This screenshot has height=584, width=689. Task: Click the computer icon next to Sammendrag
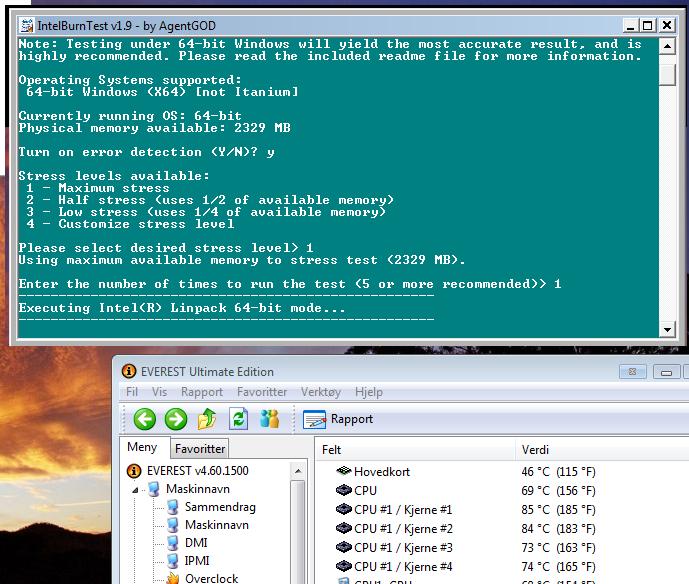pos(173,507)
